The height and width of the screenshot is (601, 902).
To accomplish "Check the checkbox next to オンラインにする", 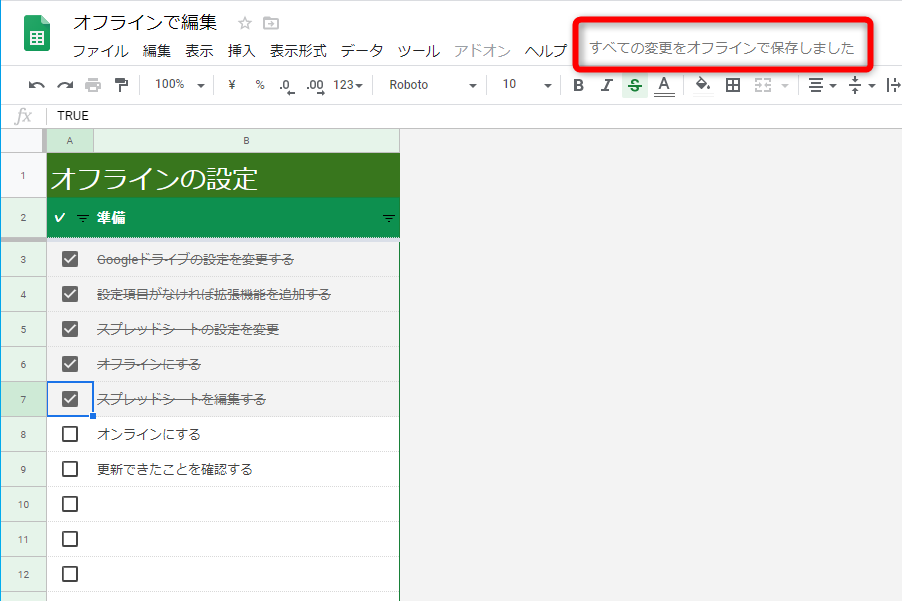I will pyautogui.click(x=69, y=433).
